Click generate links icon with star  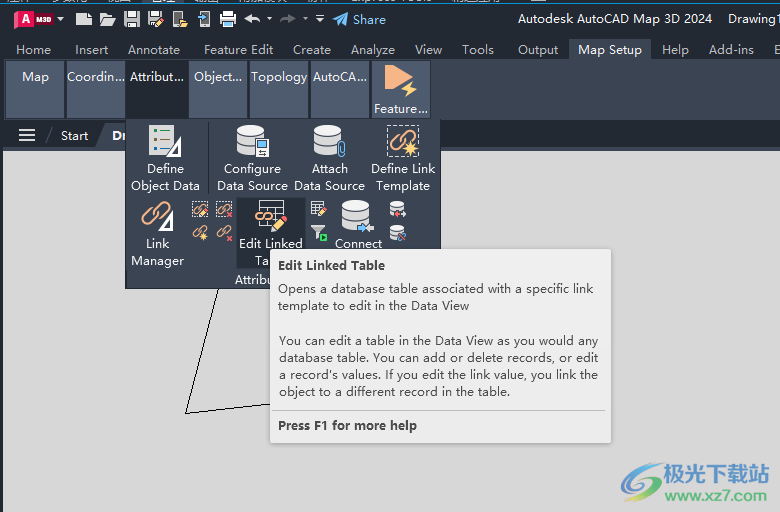pos(200,232)
